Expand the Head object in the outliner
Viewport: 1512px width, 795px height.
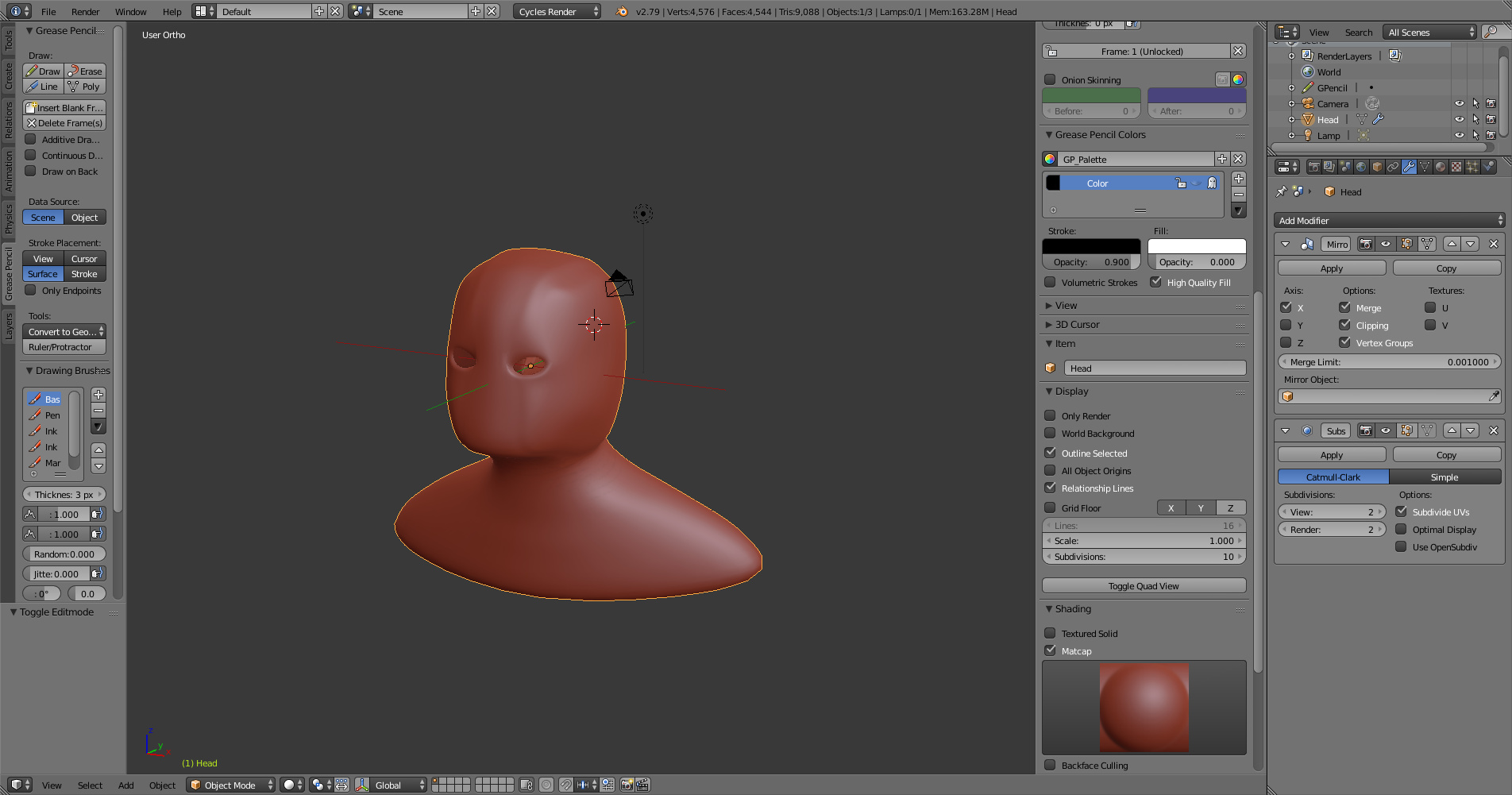[x=1291, y=119]
